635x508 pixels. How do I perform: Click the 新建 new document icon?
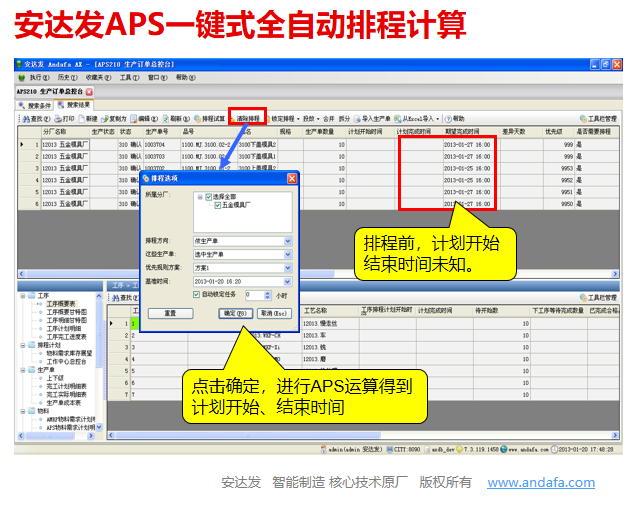tap(81, 119)
